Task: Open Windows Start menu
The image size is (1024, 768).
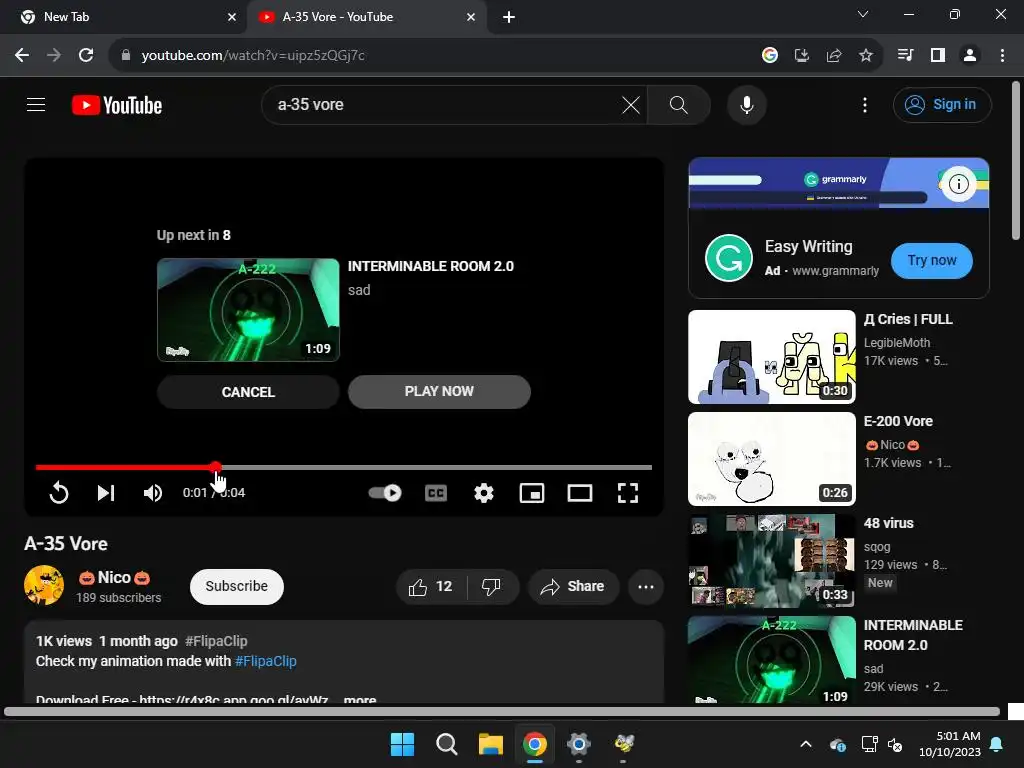Action: 402,744
